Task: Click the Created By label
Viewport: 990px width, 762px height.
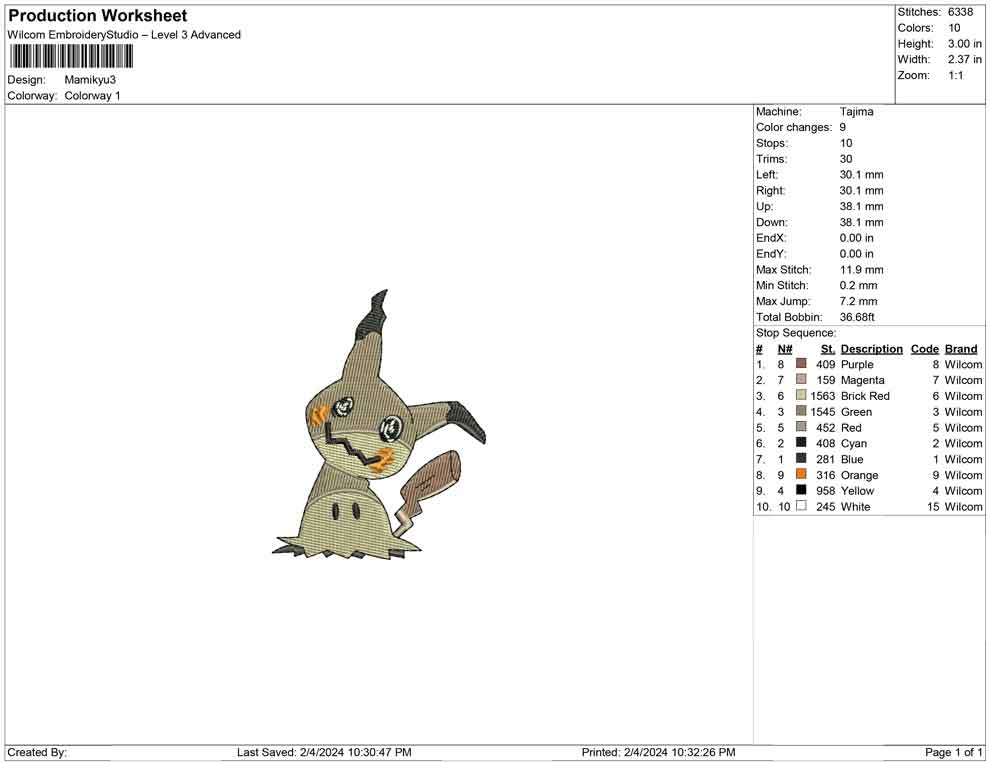Action: 37,752
